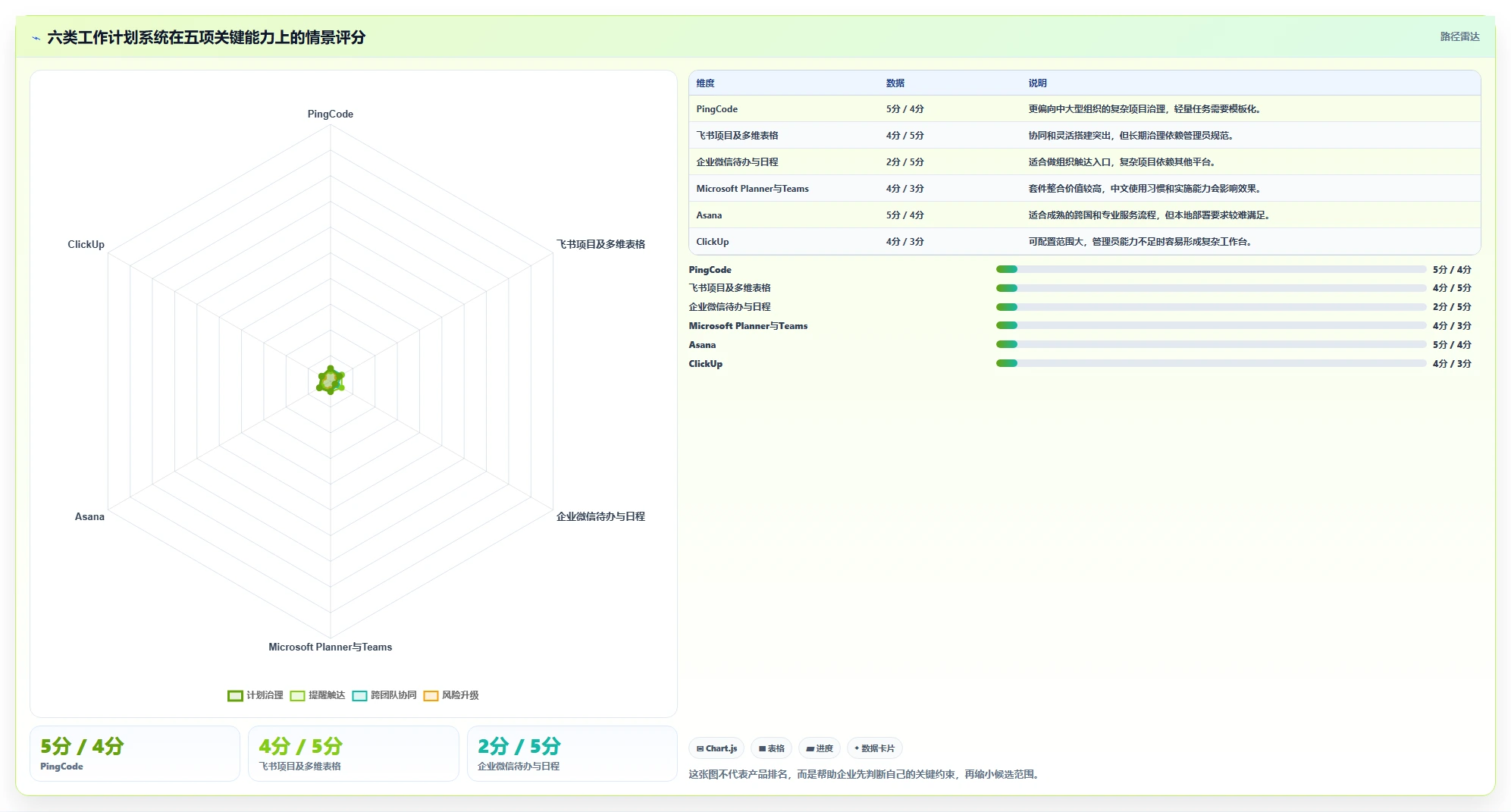This screenshot has width=1511, height=812.
Task: Toggle the 跨团队协同 legend dataset
Action: [384, 695]
